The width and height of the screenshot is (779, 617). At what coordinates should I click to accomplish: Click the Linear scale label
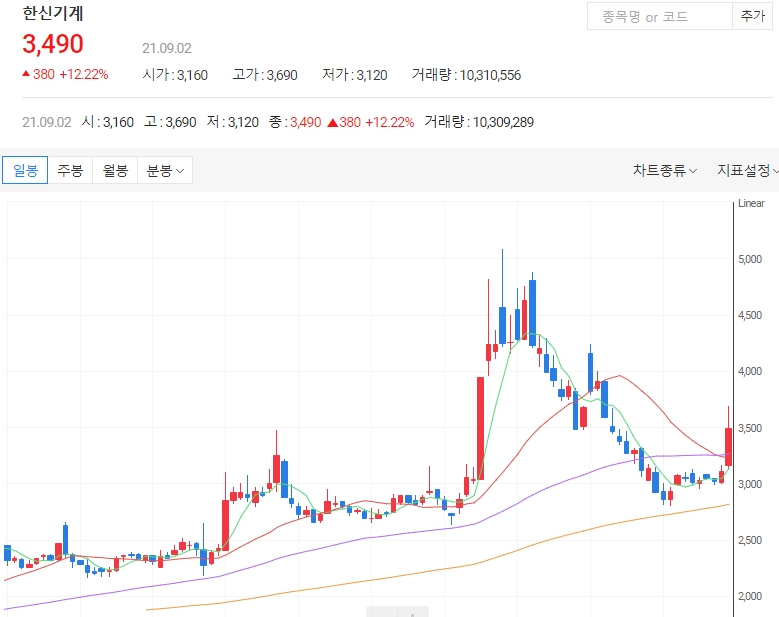(x=751, y=203)
